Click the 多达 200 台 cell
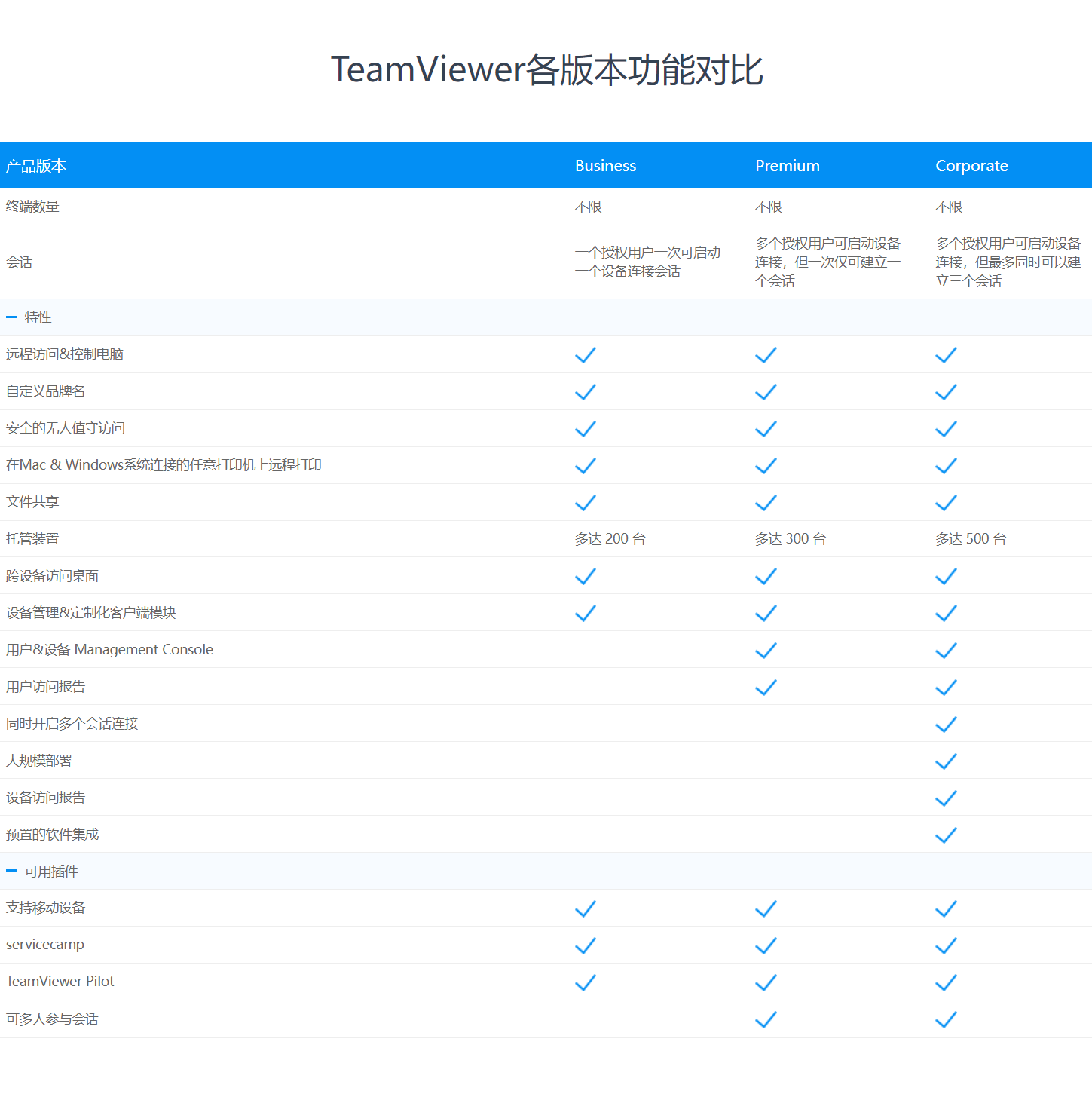 pyautogui.click(x=610, y=539)
